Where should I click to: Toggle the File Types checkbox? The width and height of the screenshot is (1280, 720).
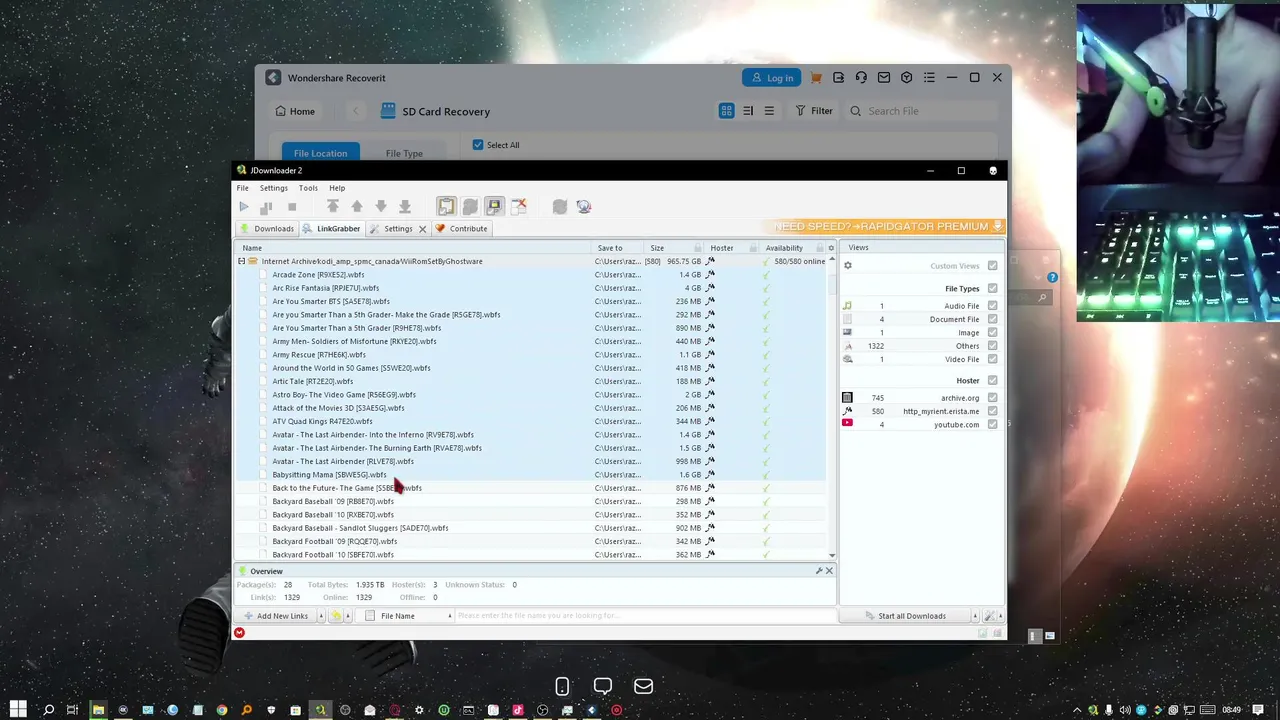992,288
